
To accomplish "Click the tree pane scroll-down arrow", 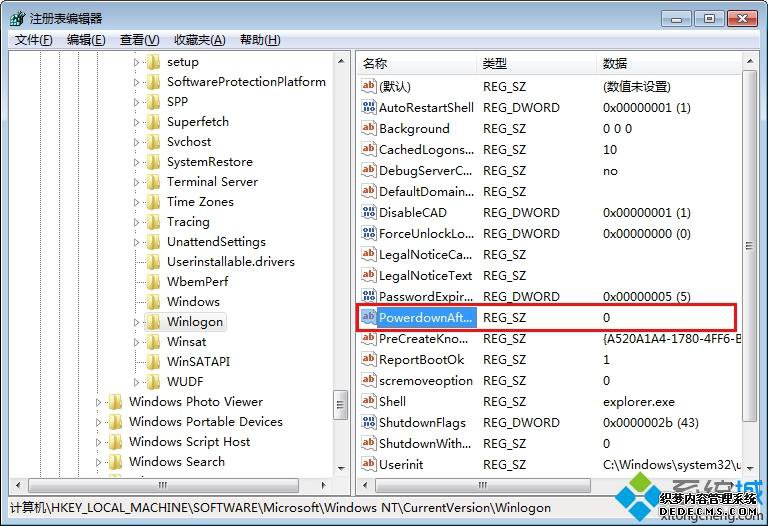I will [341, 469].
